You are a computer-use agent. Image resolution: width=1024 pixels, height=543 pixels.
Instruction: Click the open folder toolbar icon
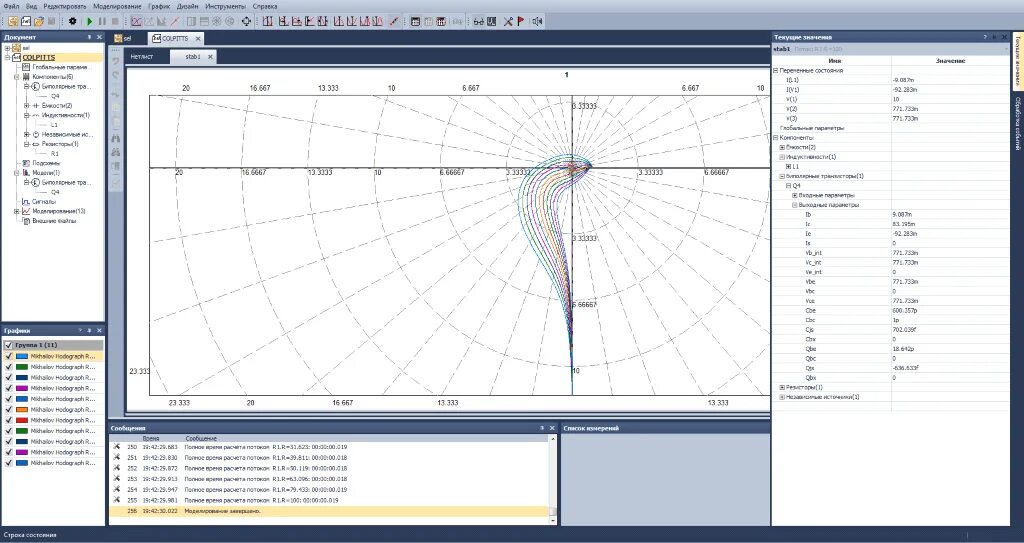39,22
